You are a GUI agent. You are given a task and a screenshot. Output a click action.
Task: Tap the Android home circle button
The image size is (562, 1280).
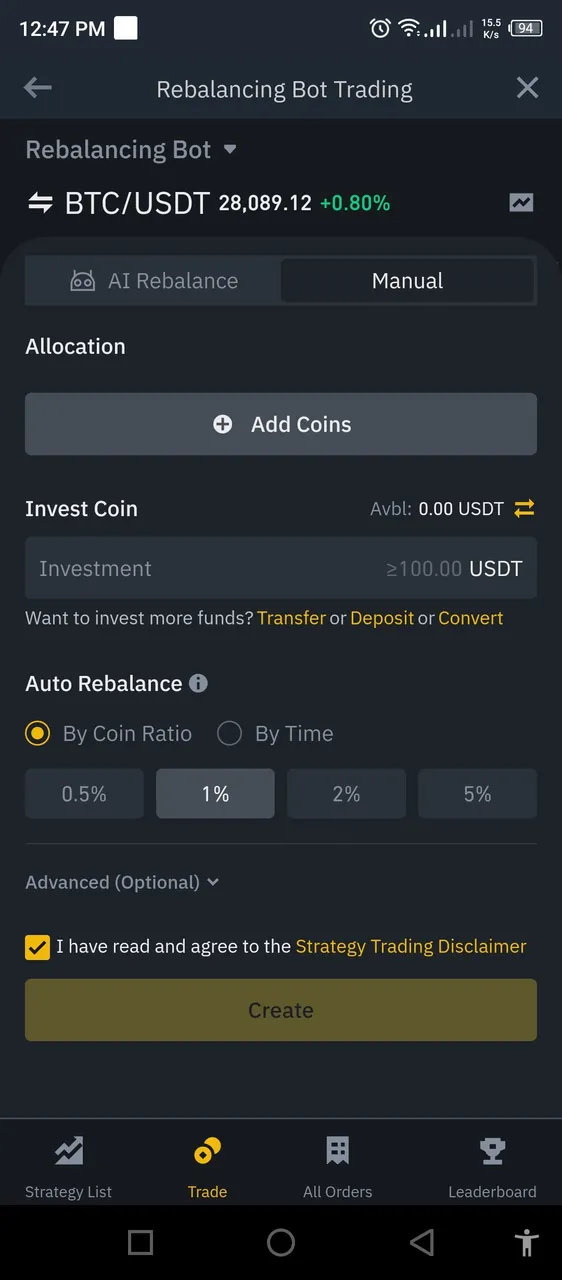tap(281, 1242)
